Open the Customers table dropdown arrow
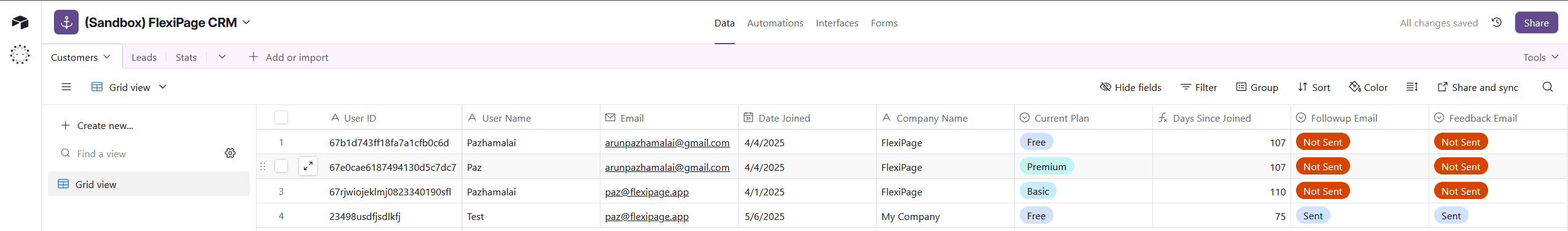 (x=107, y=57)
